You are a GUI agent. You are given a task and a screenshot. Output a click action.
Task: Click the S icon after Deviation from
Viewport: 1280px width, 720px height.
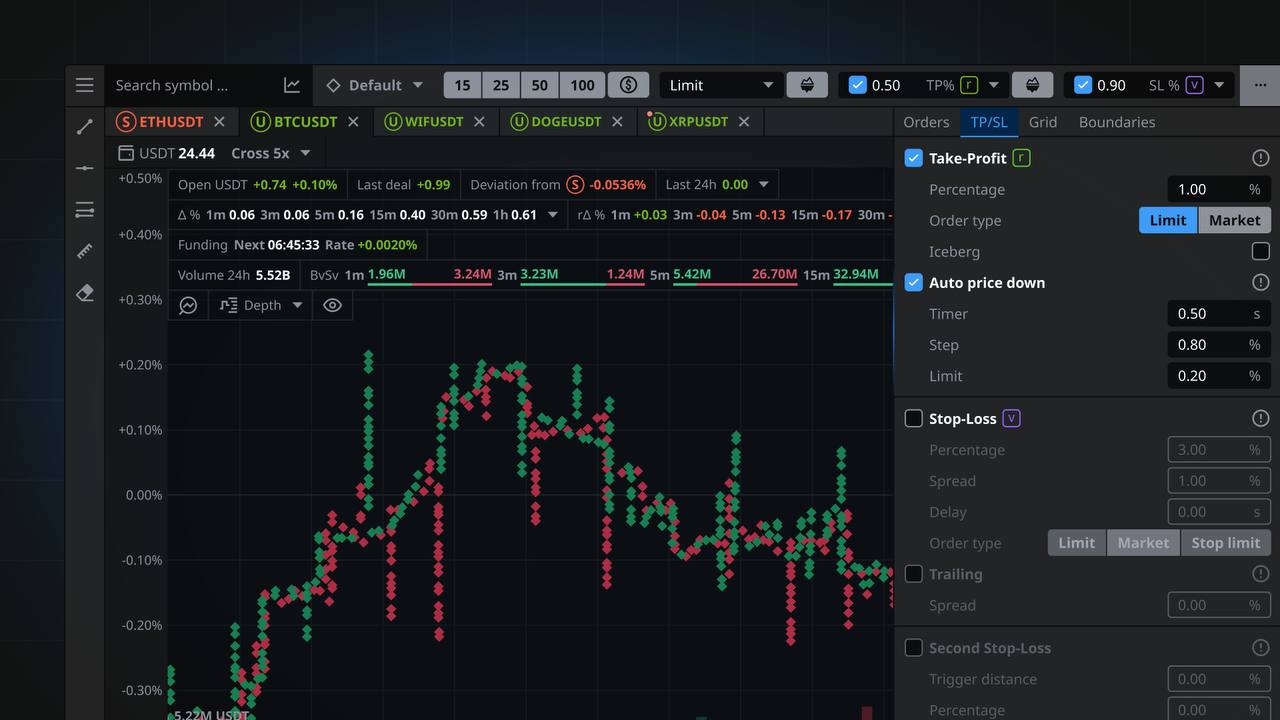coord(575,185)
